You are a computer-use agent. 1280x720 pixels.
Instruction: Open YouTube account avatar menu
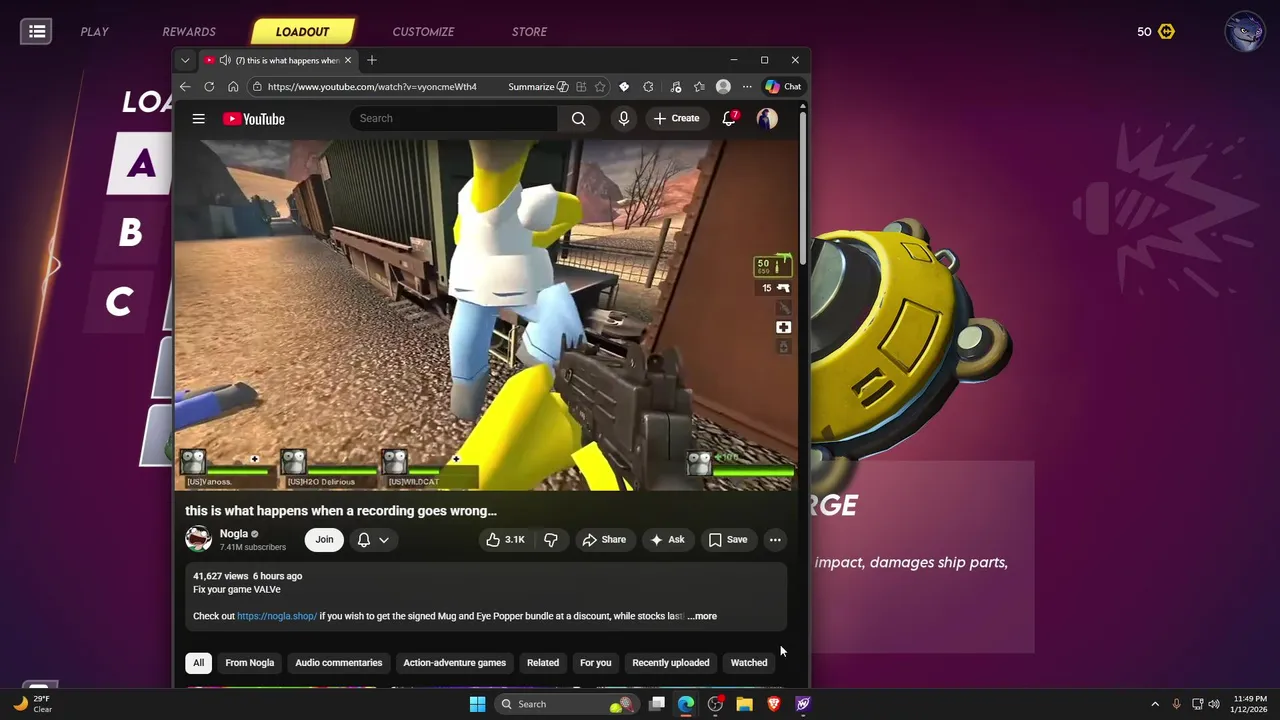(767, 118)
